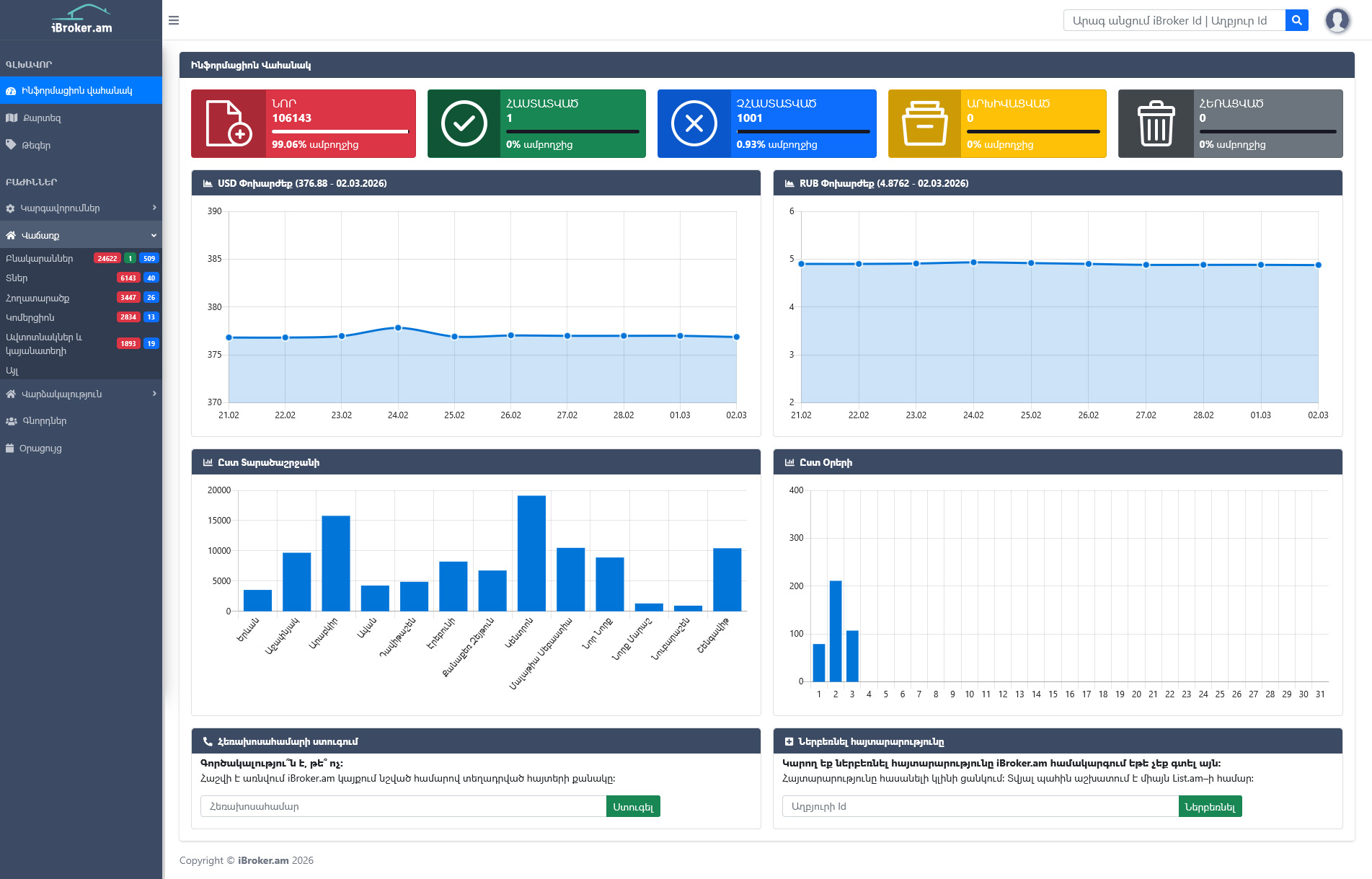Click the archive icon on ԱՐԽԻՎԱՑՎԱԾ card
The height and width of the screenshot is (879, 1372).
coord(926,123)
